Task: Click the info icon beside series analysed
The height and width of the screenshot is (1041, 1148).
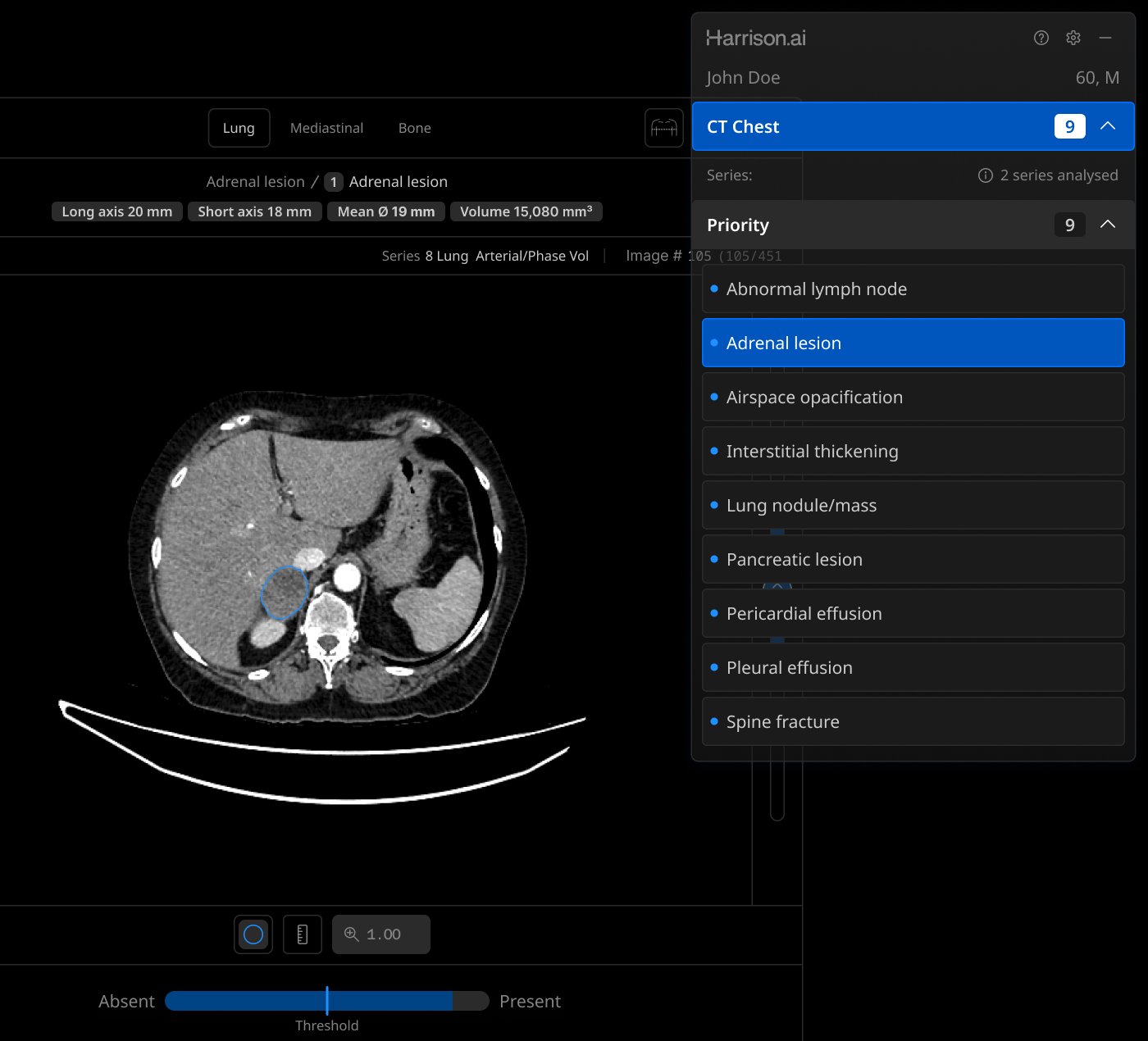Action: 985,175
